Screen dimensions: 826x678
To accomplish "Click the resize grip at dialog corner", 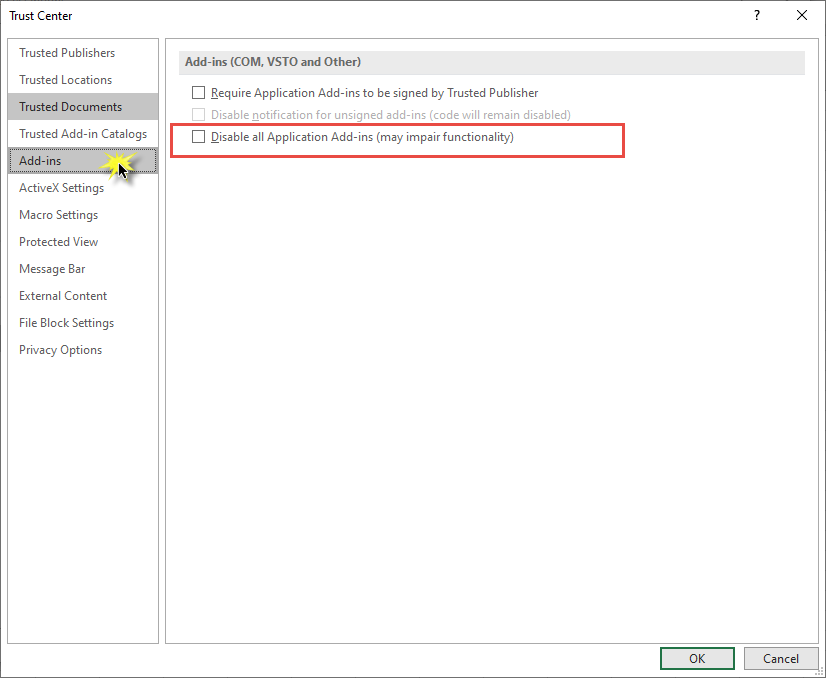I will click(820, 672).
